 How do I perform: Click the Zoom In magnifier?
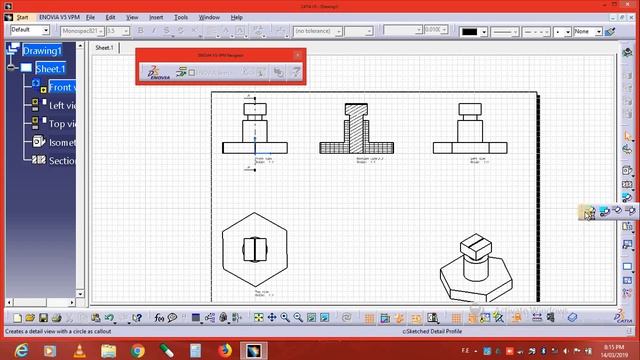tap(285, 318)
